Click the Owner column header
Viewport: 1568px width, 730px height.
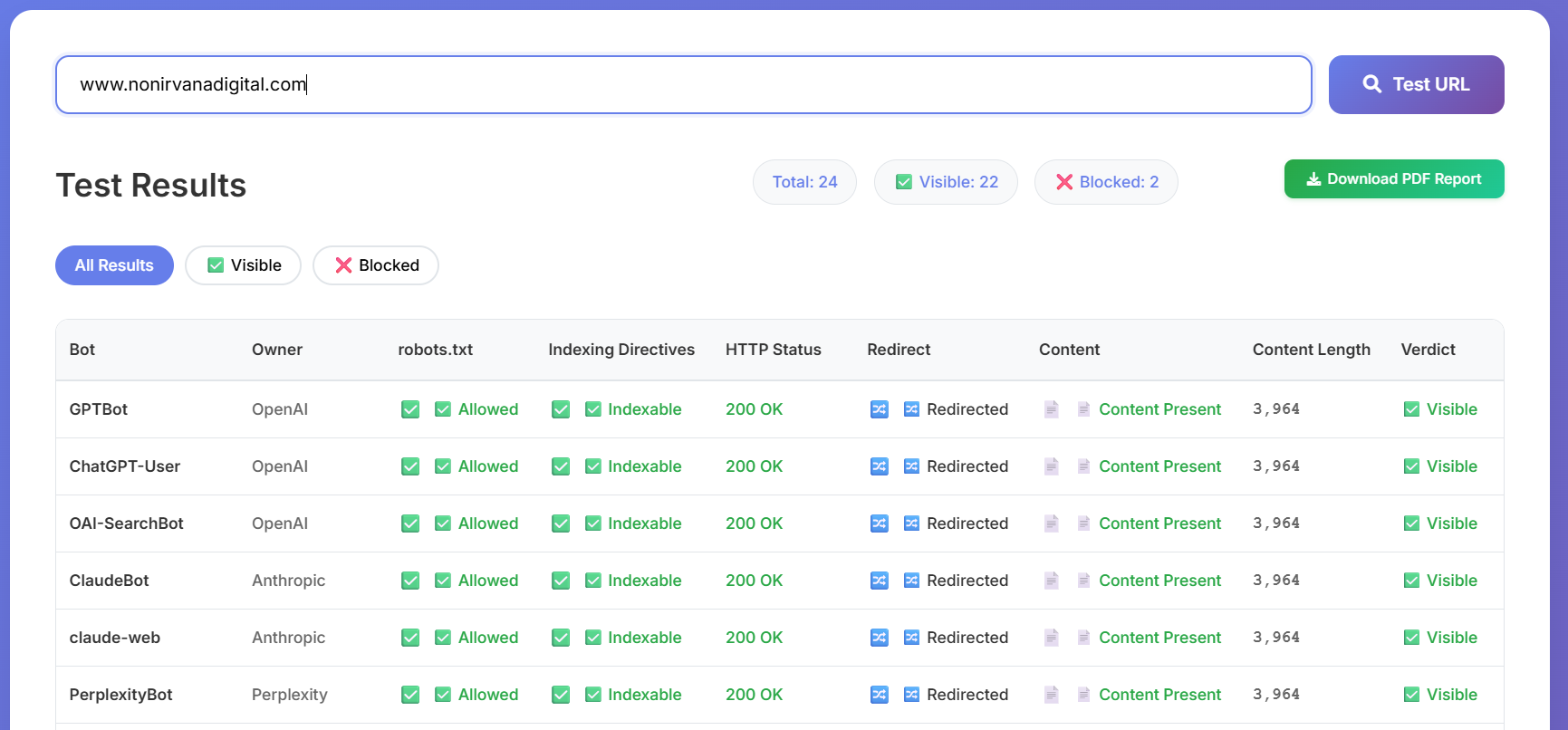coord(277,350)
